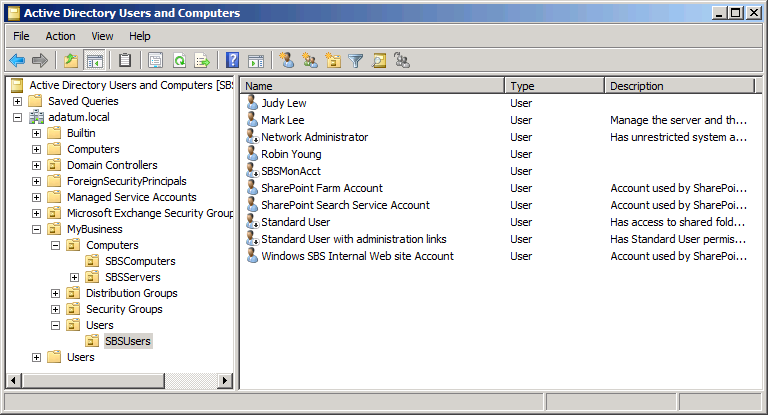Click the Refresh toolbar icon

tap(180, 61)
